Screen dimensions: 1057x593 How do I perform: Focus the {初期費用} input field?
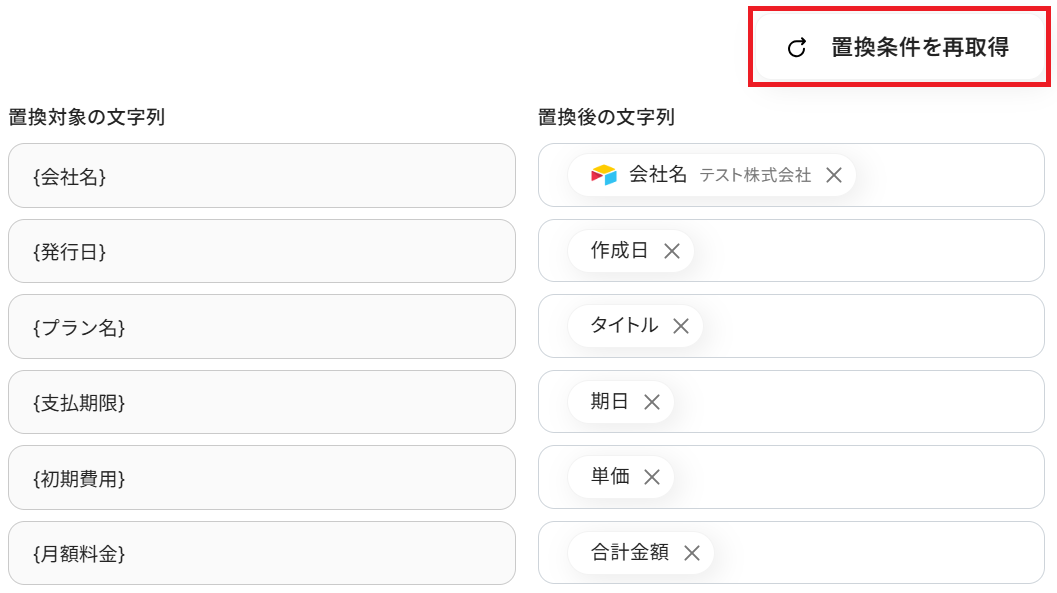262,478
